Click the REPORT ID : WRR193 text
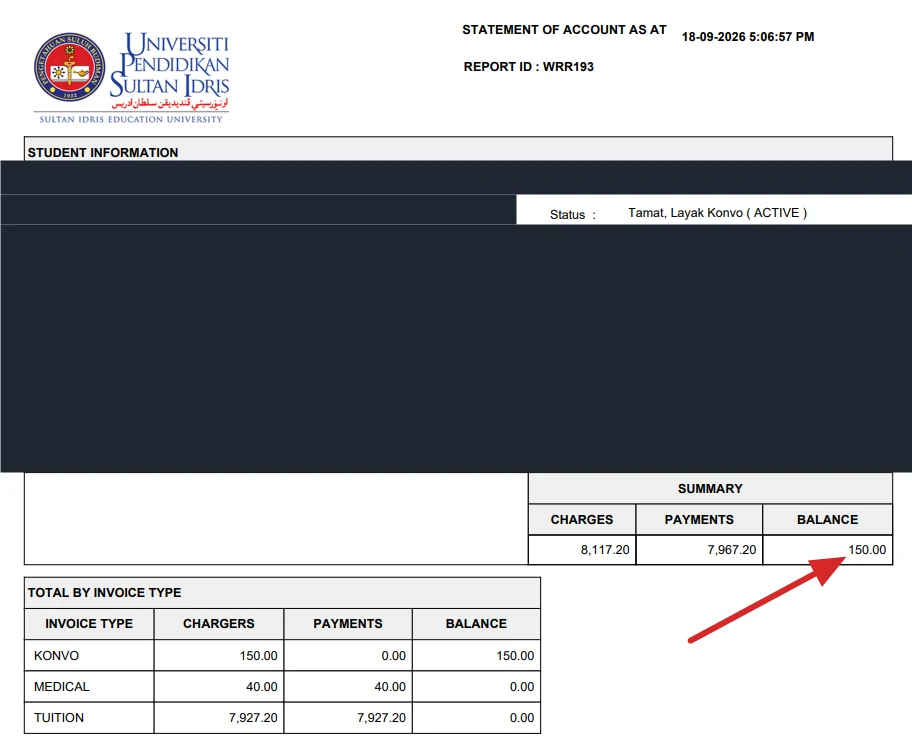 (x=529, y=67)
